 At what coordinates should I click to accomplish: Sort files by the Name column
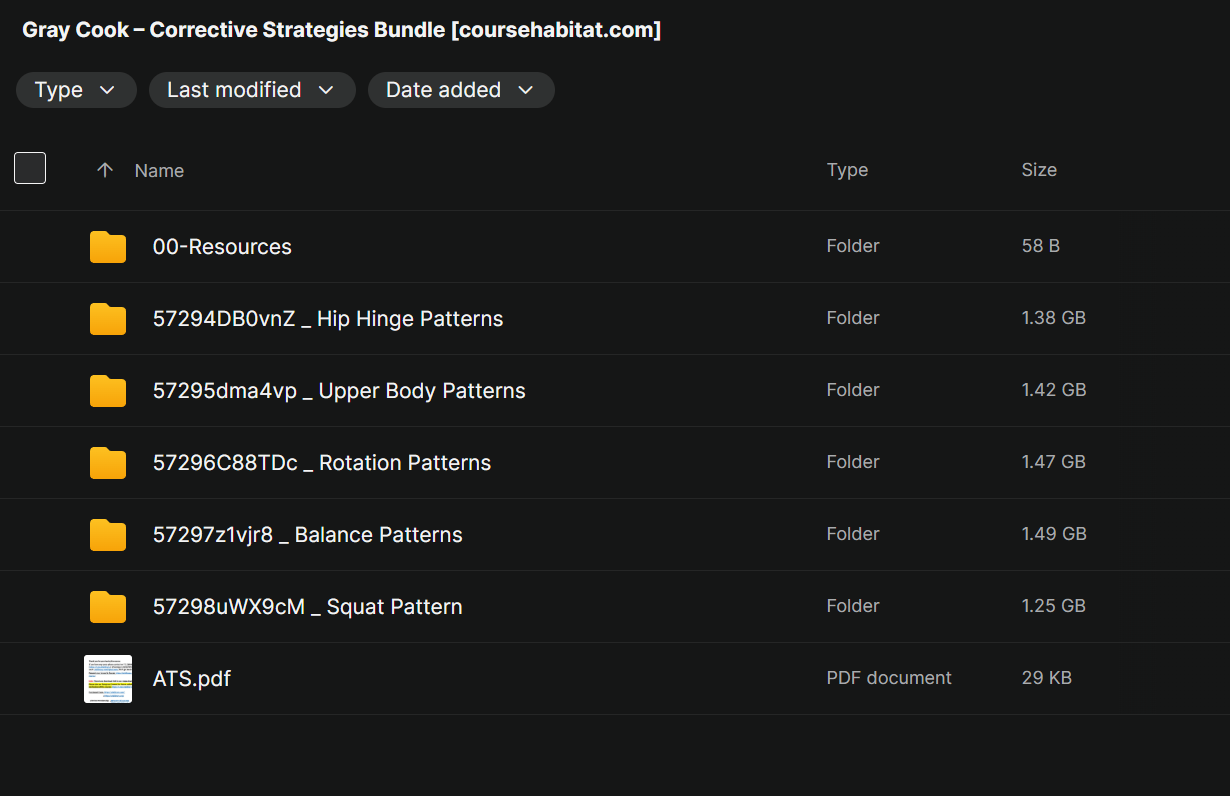point(159,171)
